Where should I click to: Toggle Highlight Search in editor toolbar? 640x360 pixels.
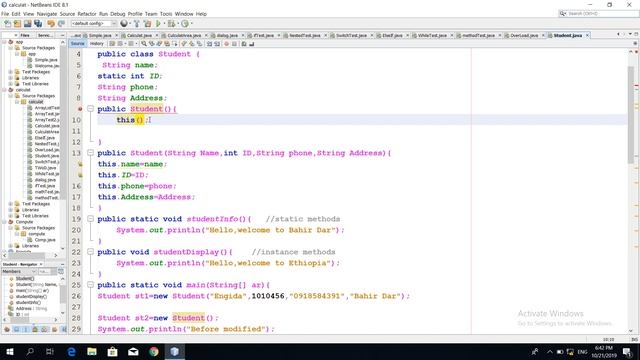pos(167,44)
